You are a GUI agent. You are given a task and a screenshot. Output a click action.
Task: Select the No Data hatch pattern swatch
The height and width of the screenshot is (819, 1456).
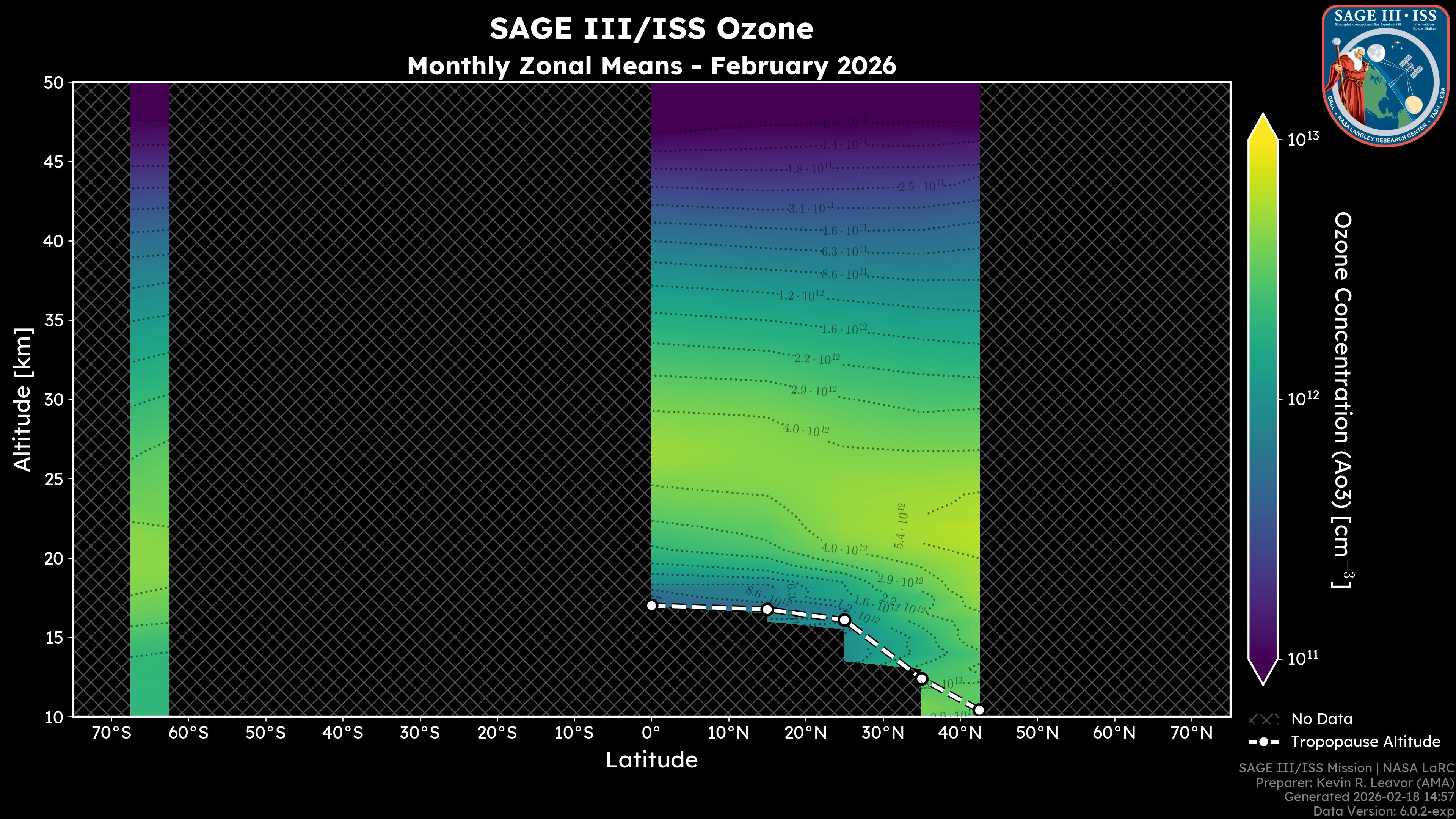point(1265,719)
